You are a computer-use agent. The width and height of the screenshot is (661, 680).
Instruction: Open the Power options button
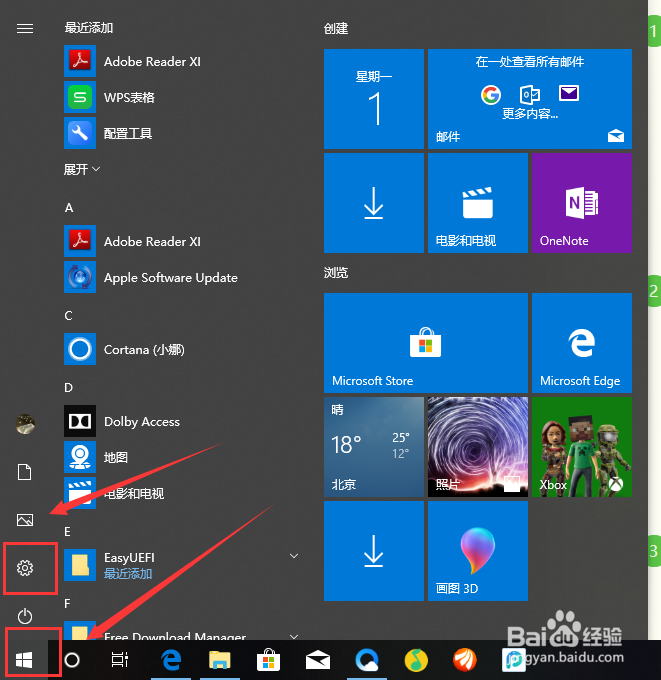coord(25,616)
